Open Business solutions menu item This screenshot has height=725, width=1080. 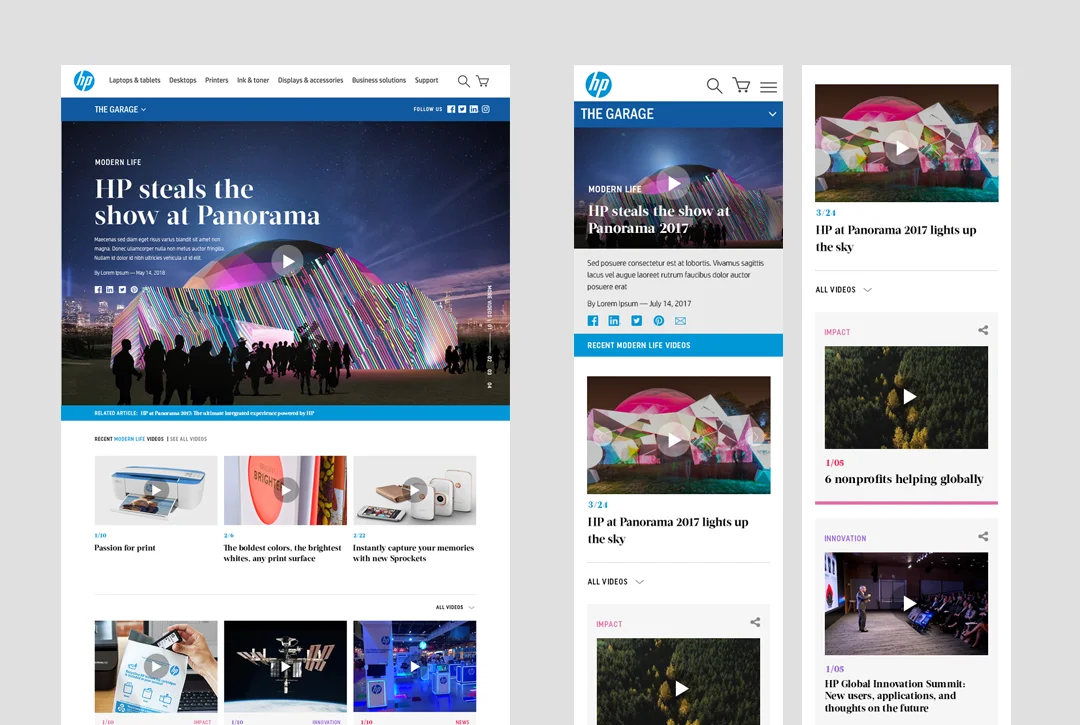pos(379,81)
